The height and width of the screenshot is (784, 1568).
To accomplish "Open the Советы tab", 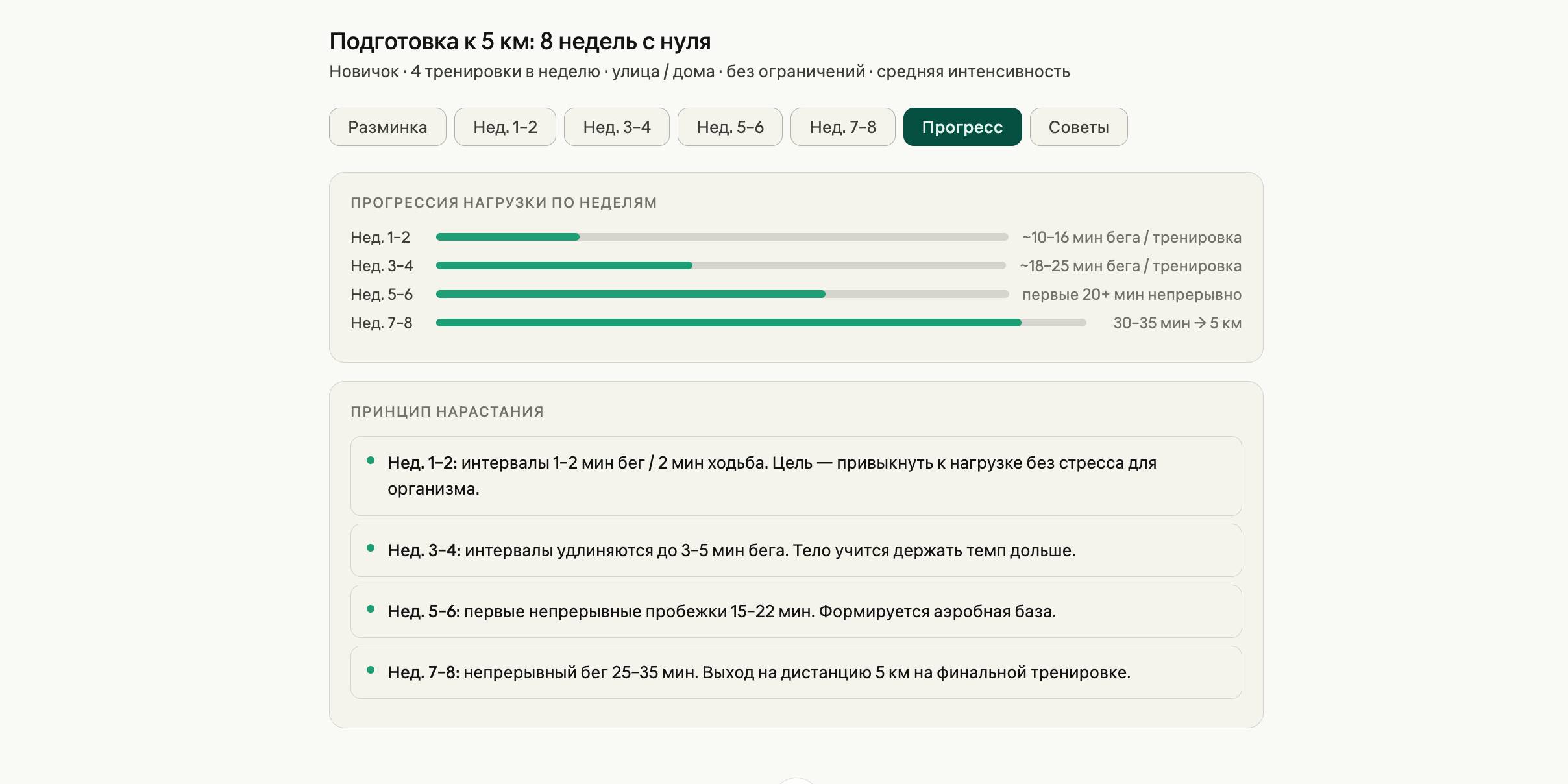I will pos(1078,127).
